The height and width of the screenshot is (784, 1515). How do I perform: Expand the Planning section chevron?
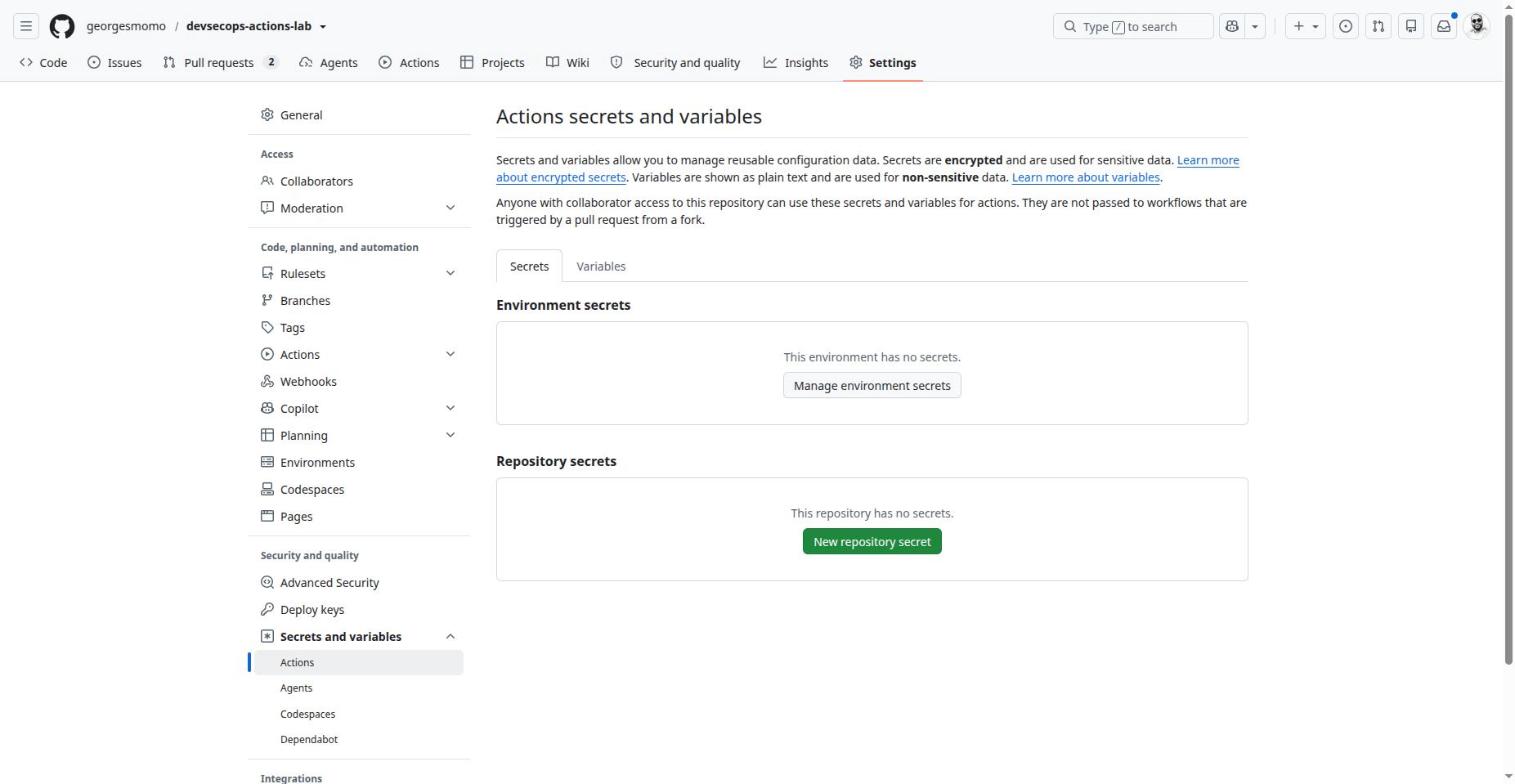450,435
